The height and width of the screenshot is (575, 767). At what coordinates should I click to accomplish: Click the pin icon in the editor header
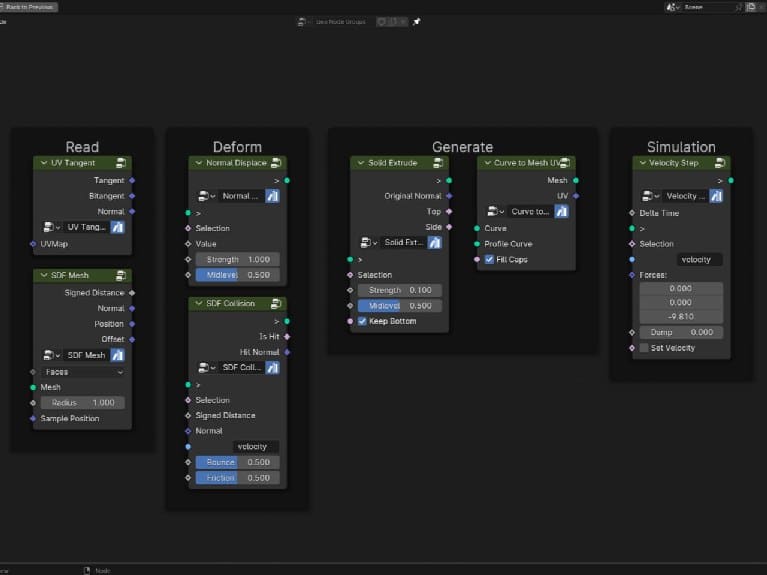click(x=417, y=22)
